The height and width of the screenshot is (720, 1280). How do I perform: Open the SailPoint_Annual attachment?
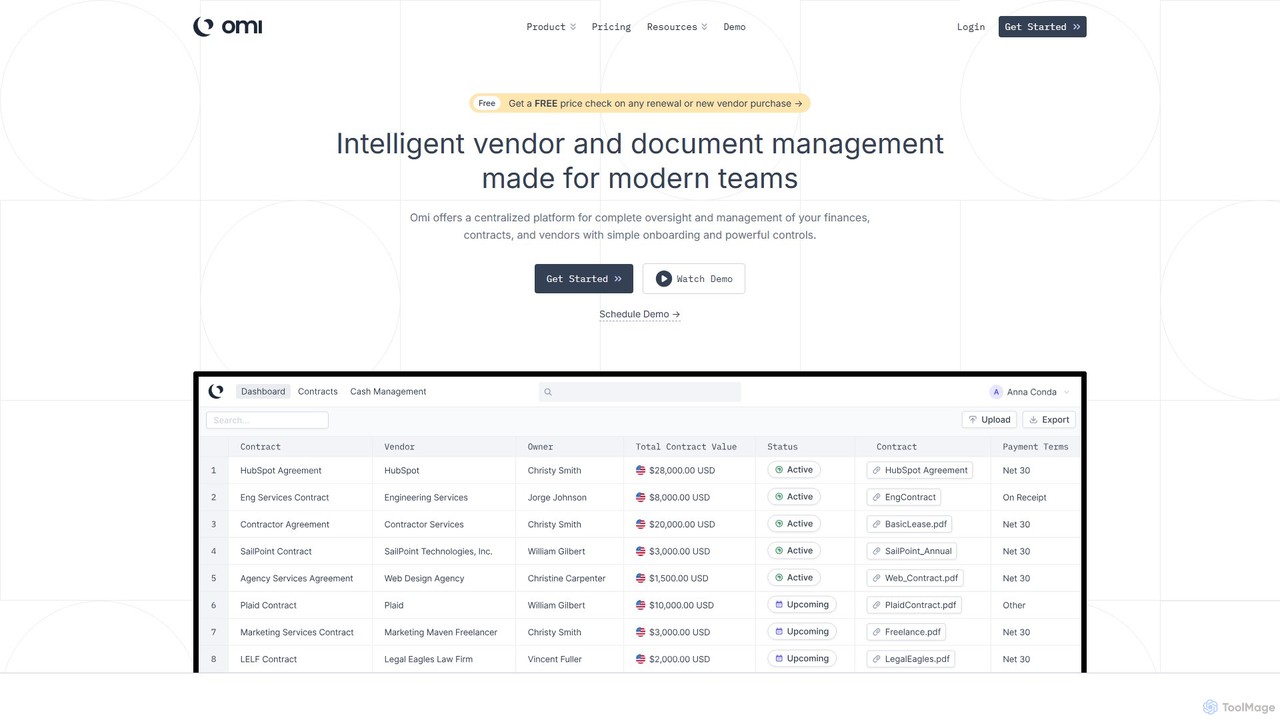point(912,551)
